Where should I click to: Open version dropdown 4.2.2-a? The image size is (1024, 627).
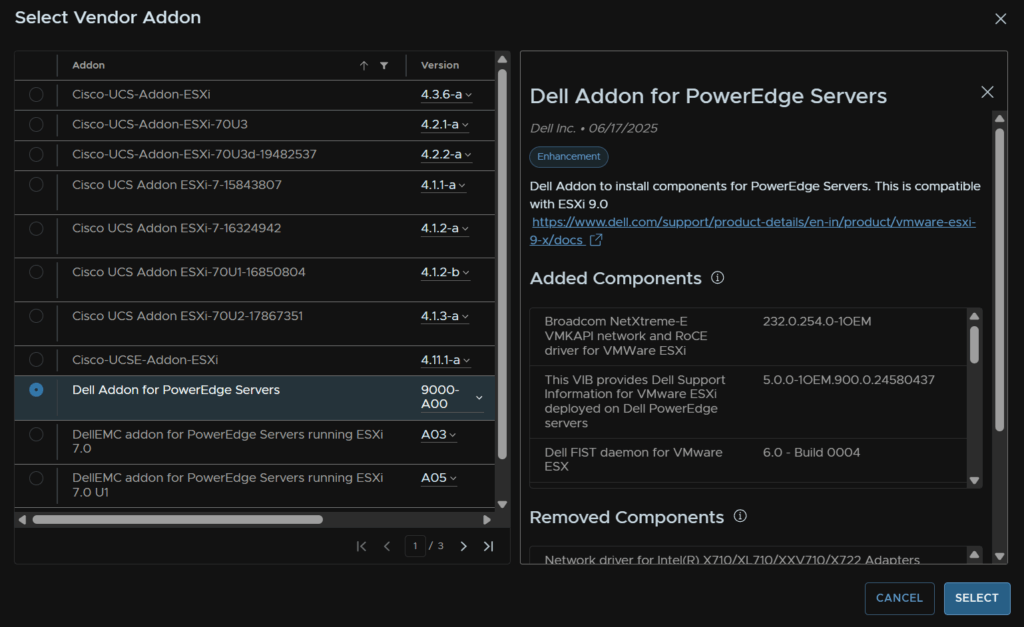tap(446, 155)
